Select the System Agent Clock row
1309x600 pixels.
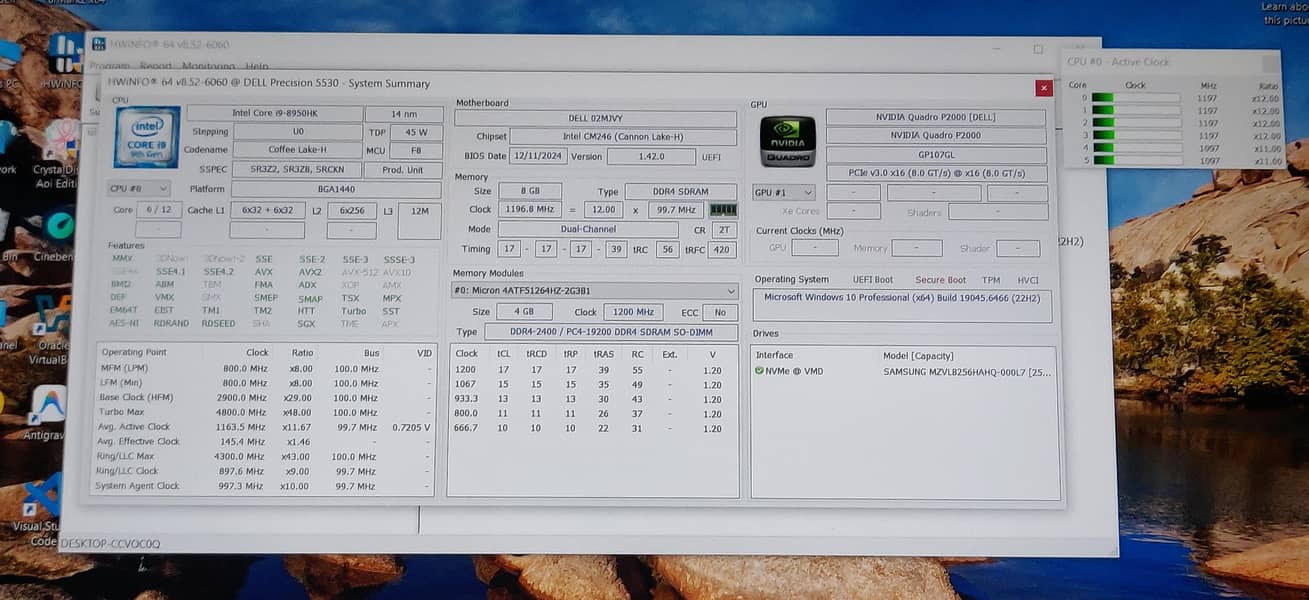(x=265, y=486)
